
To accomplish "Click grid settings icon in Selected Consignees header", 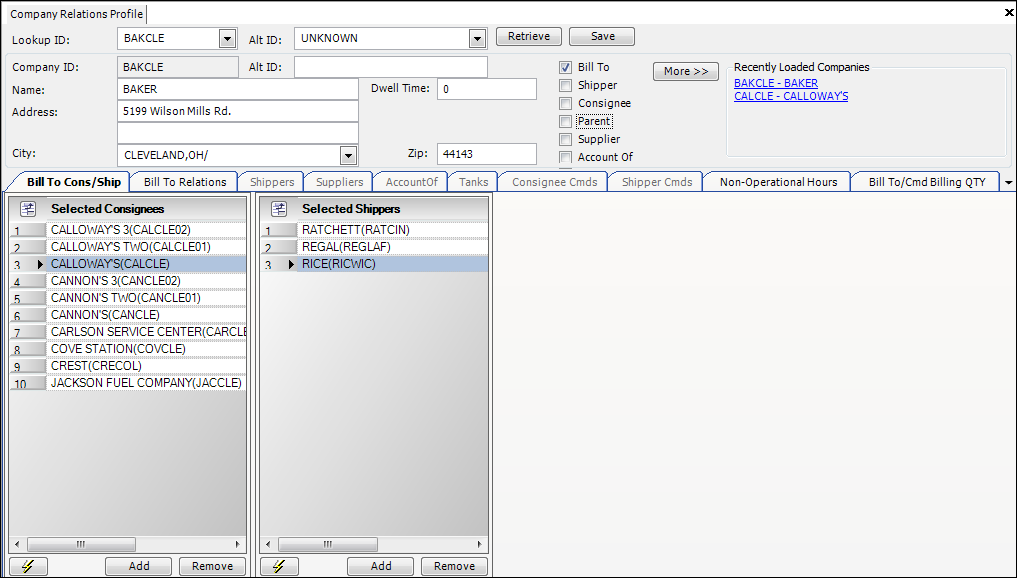I will pyautogui.click(x=28, y=209).
